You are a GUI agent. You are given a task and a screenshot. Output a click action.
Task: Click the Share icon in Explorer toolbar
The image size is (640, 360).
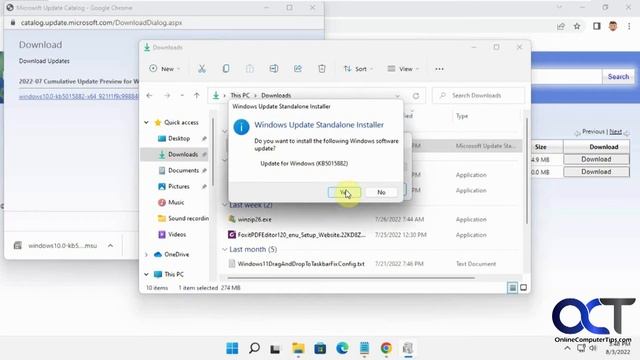pyautogui.click(x=298, y=69)
